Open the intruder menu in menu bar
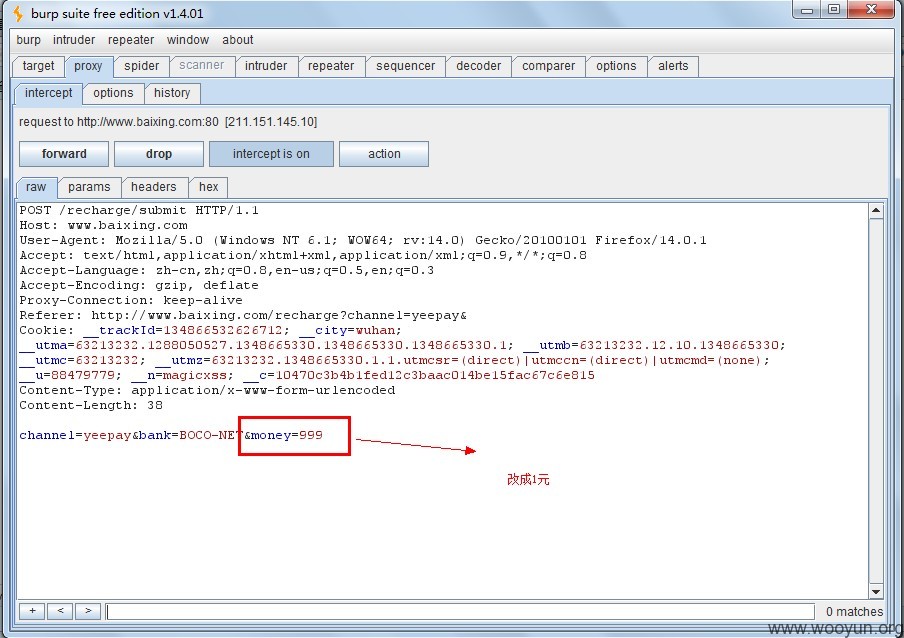 coord(74,40)
